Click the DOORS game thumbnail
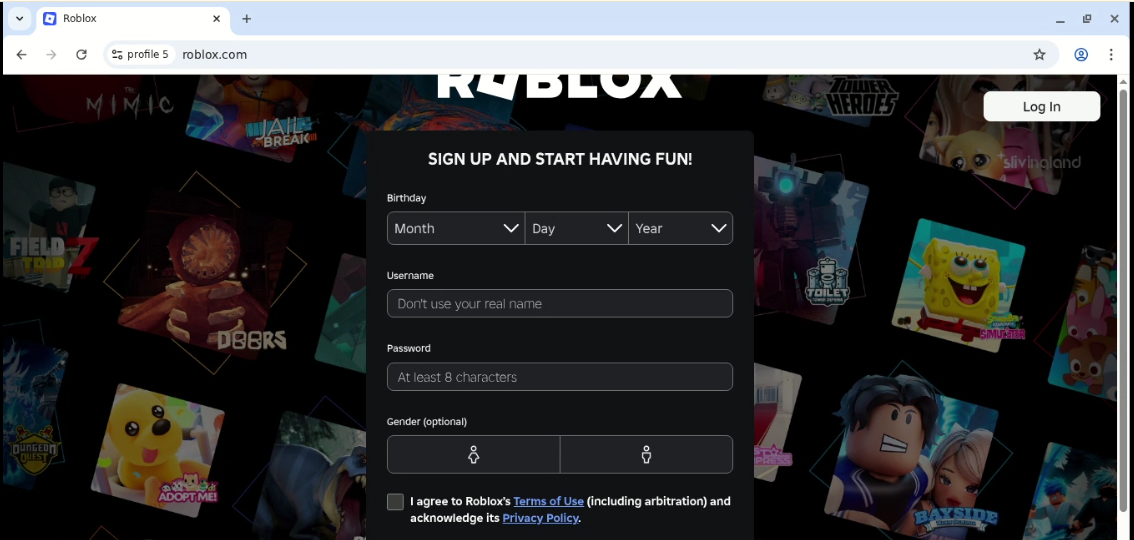Image resolution: width=1134 pixels, height=540 pixels. (204, 273)
